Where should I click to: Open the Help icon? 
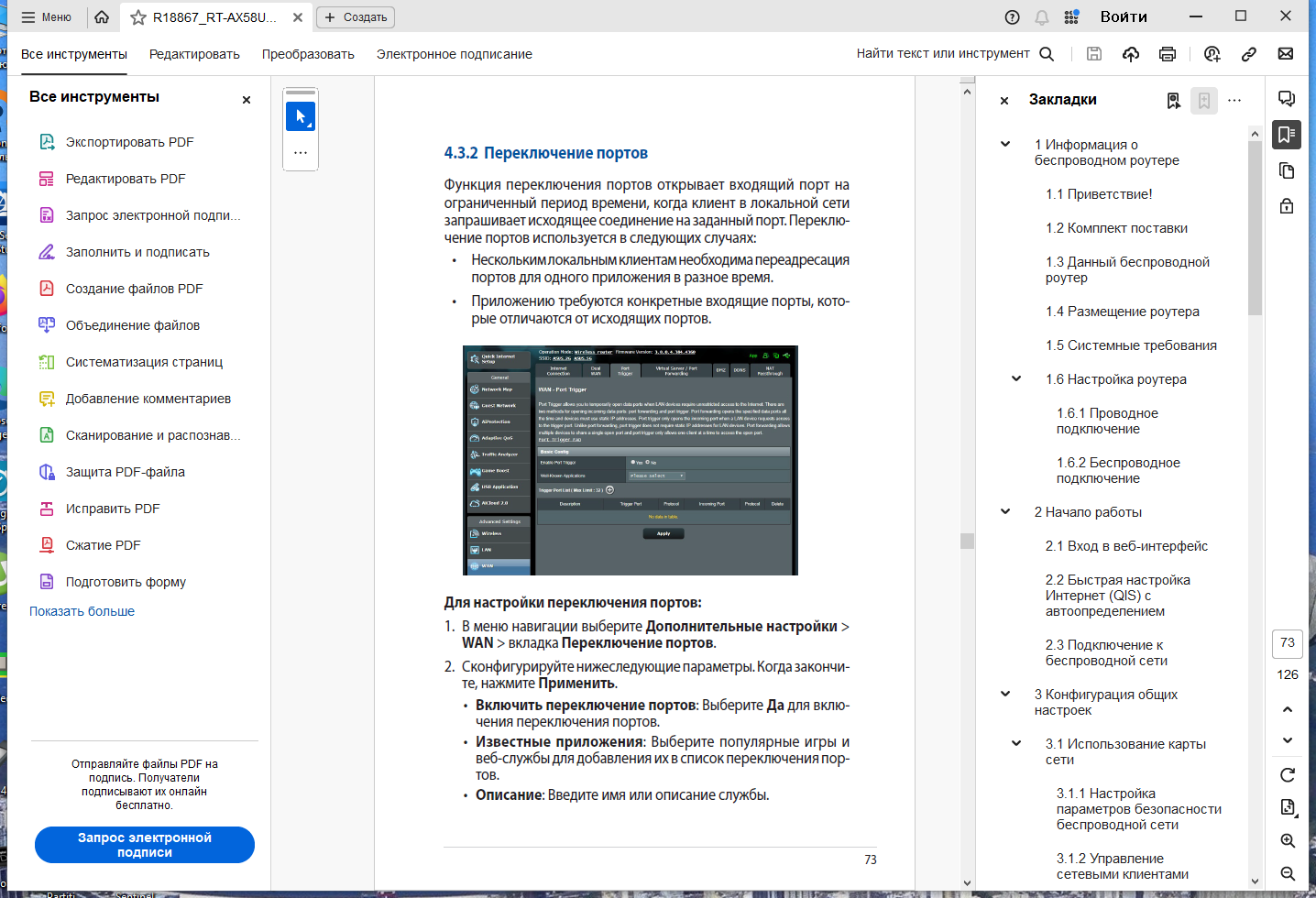[1012, 17]
